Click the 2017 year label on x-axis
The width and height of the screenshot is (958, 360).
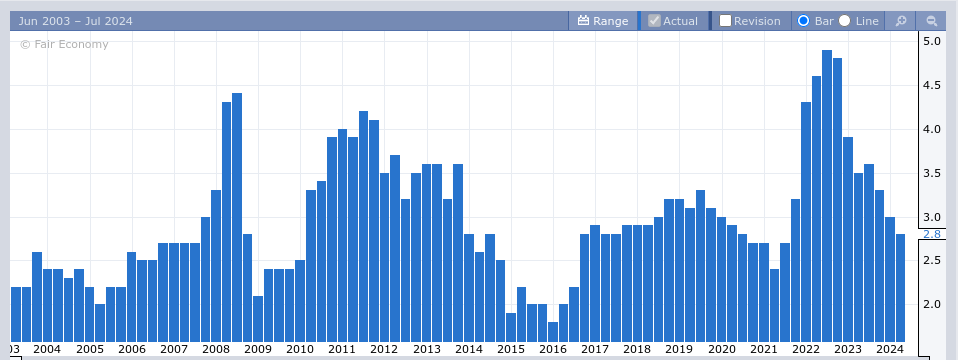pyautogui.click(x=595, y=350)
